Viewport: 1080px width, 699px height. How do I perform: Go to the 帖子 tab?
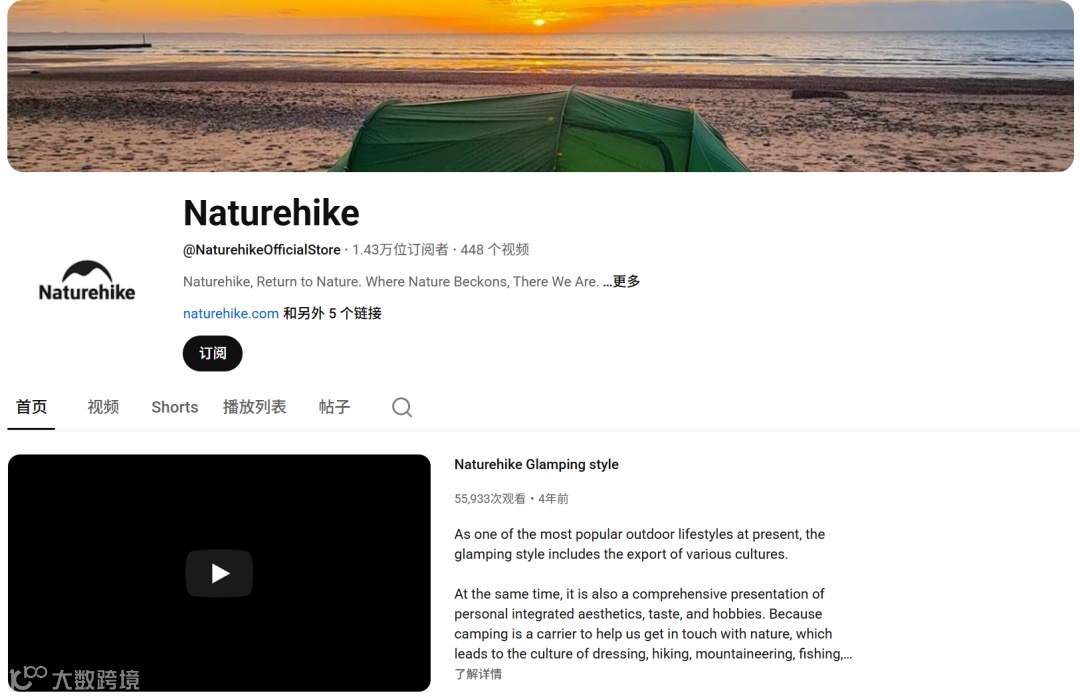(334, 407)
